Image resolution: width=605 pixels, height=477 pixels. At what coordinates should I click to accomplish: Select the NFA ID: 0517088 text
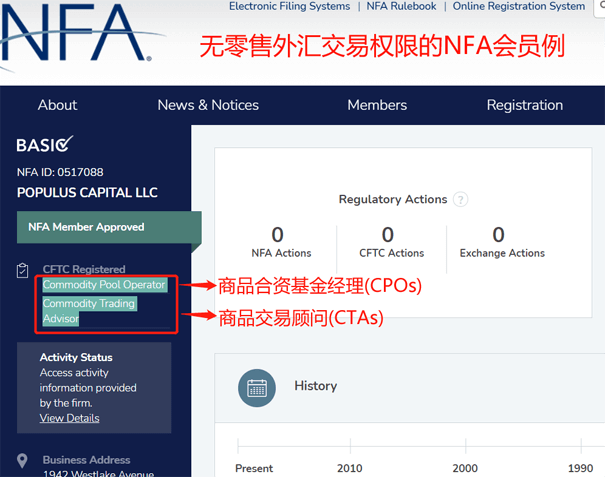pyautogui.click(x=60, y=172)
